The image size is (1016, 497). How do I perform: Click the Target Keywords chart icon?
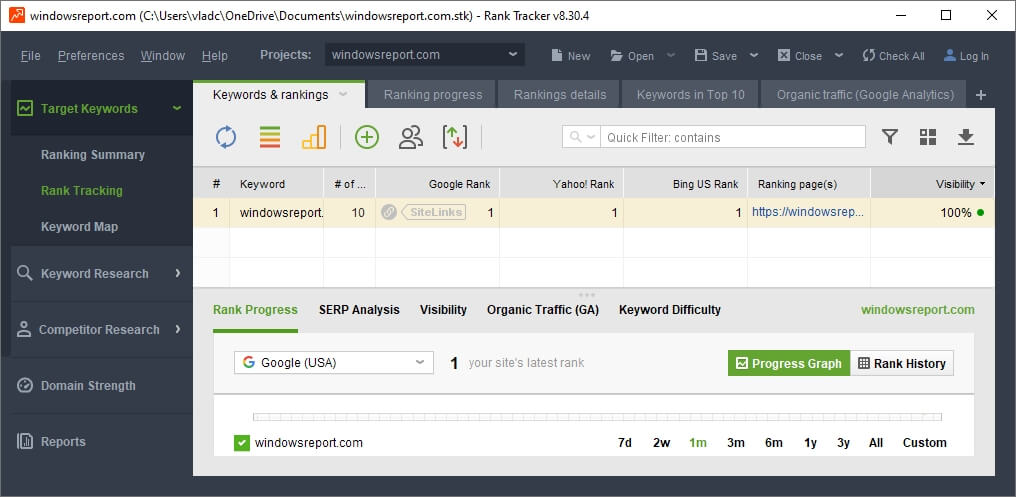pyautogui.click(x=25, y=108)
